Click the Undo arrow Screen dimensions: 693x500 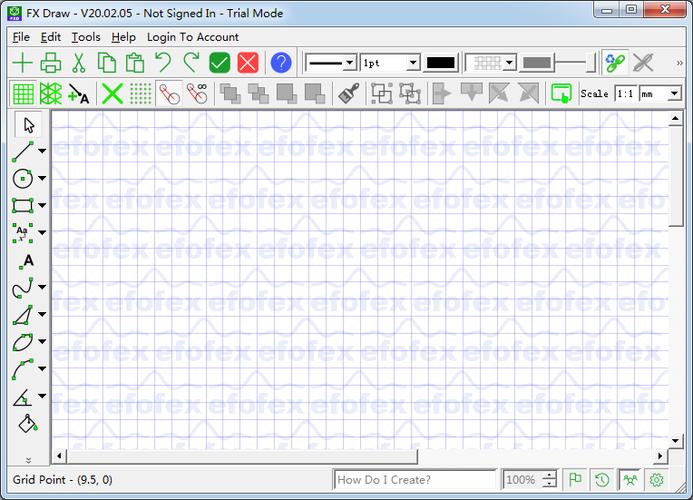pos(163,63)
